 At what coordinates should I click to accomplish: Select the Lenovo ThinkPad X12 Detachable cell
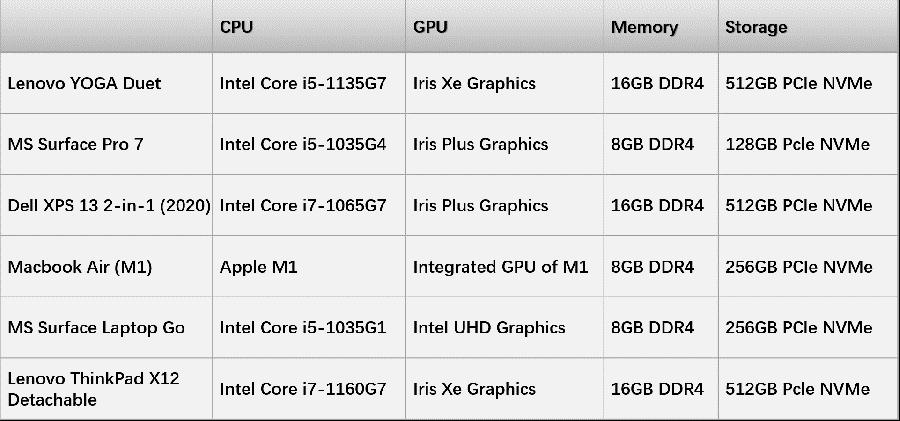(93, 389)
